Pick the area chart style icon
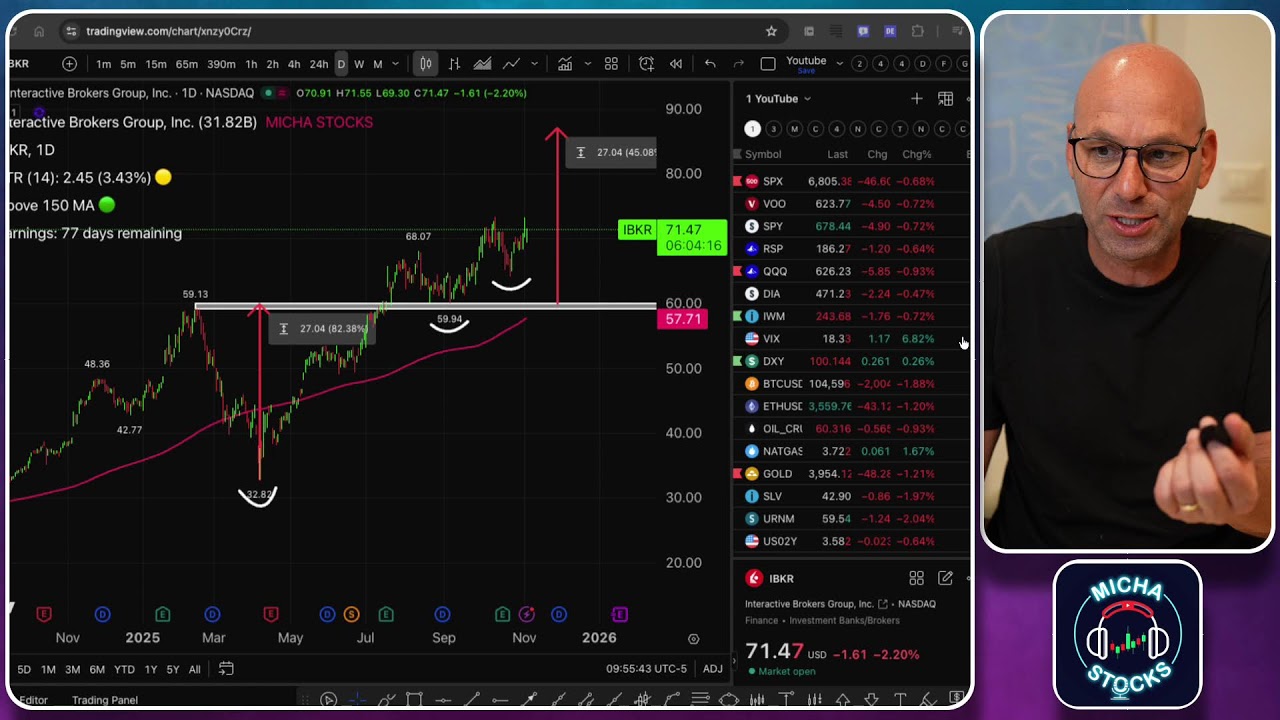This screenshot has height=720, width=1280. click(482, 64)
